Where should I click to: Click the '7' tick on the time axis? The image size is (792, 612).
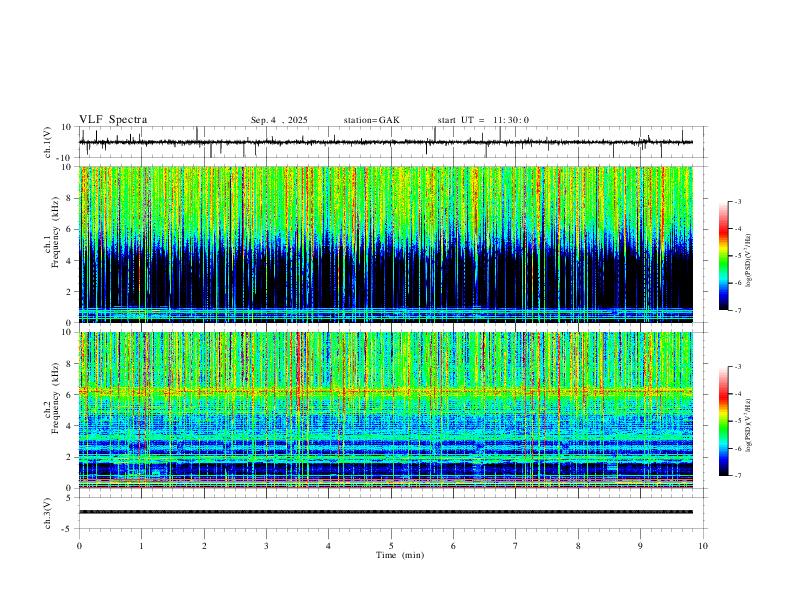(516, 546)
